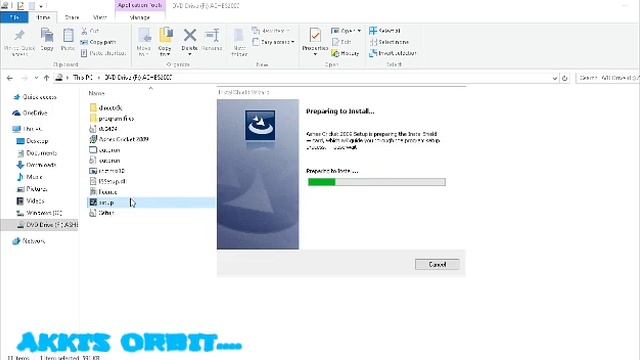Screen dimensions: 640x360
Task: Click History in the Open group
Action: (345, 53)
